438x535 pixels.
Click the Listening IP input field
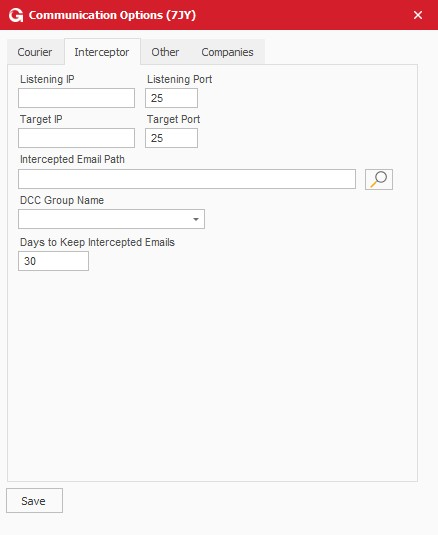[76, 98]
